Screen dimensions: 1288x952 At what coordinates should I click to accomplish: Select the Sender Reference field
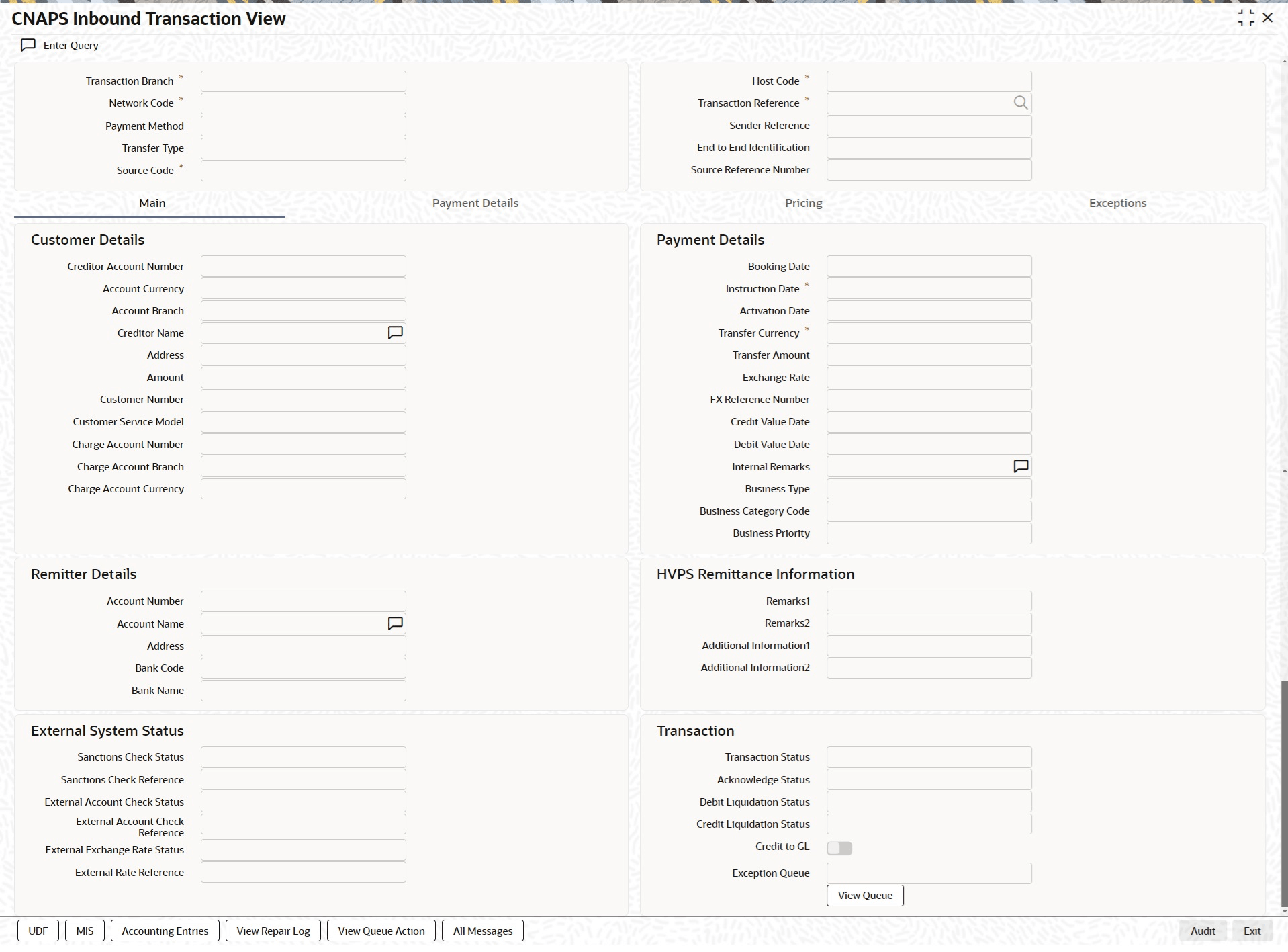click(x=929, y=126)
